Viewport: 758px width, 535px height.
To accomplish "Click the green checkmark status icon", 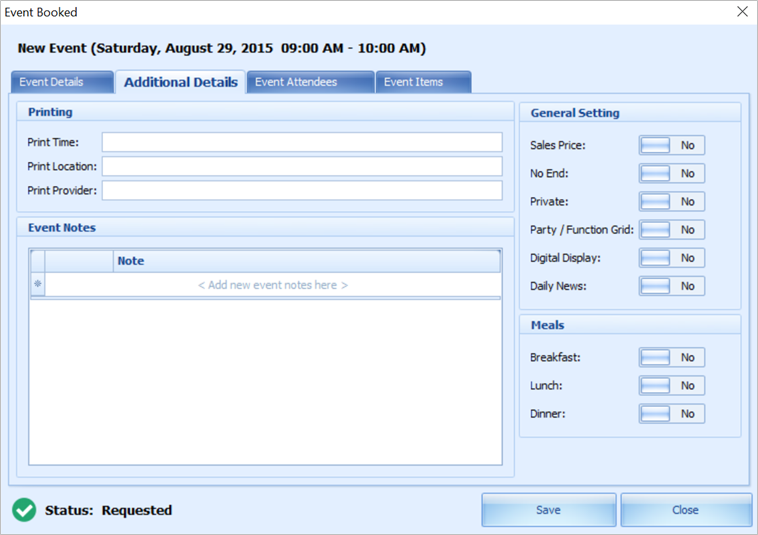I will [24, 510].
